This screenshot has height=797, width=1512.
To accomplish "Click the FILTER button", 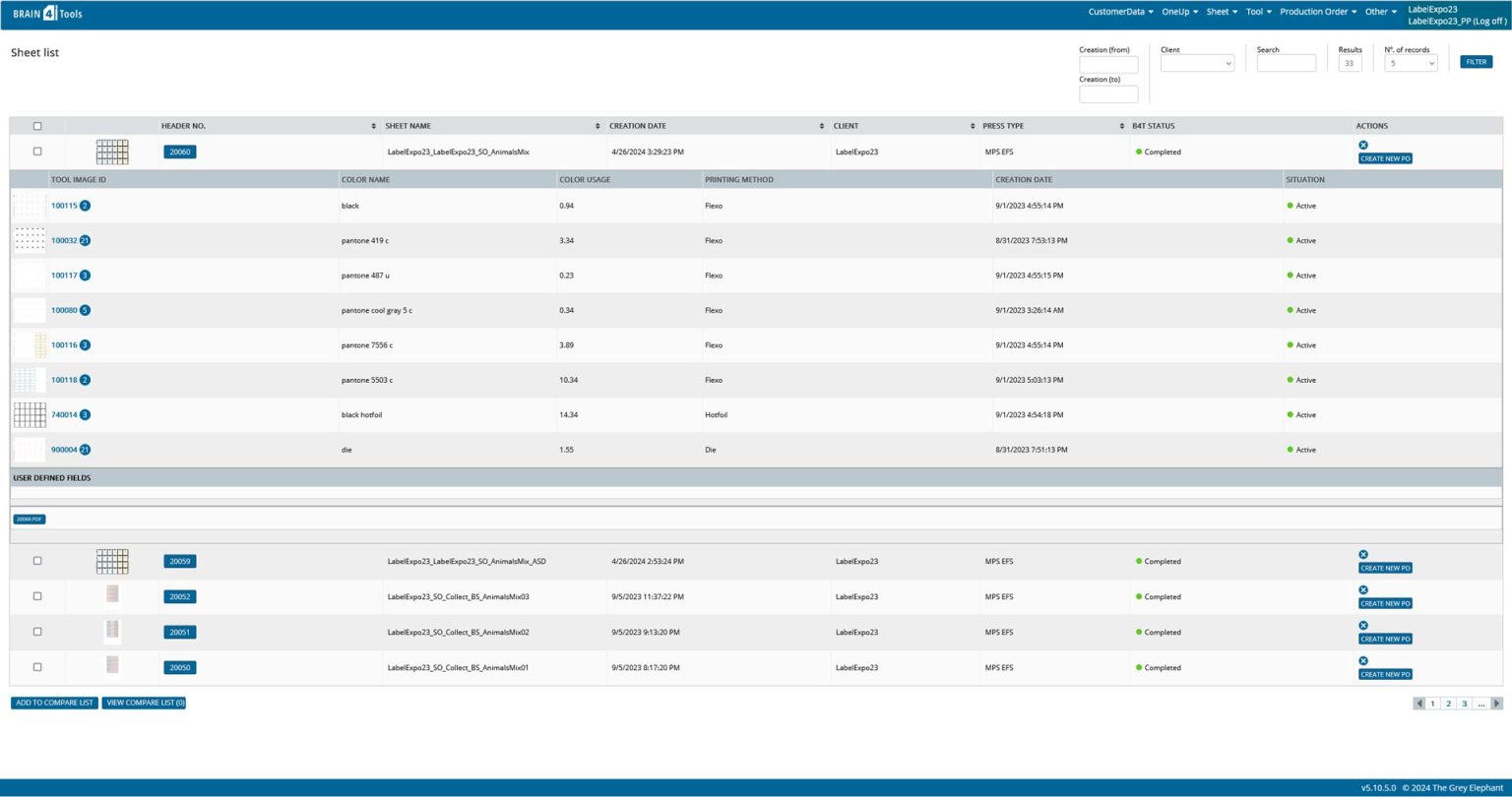I will pos(1477,62).
